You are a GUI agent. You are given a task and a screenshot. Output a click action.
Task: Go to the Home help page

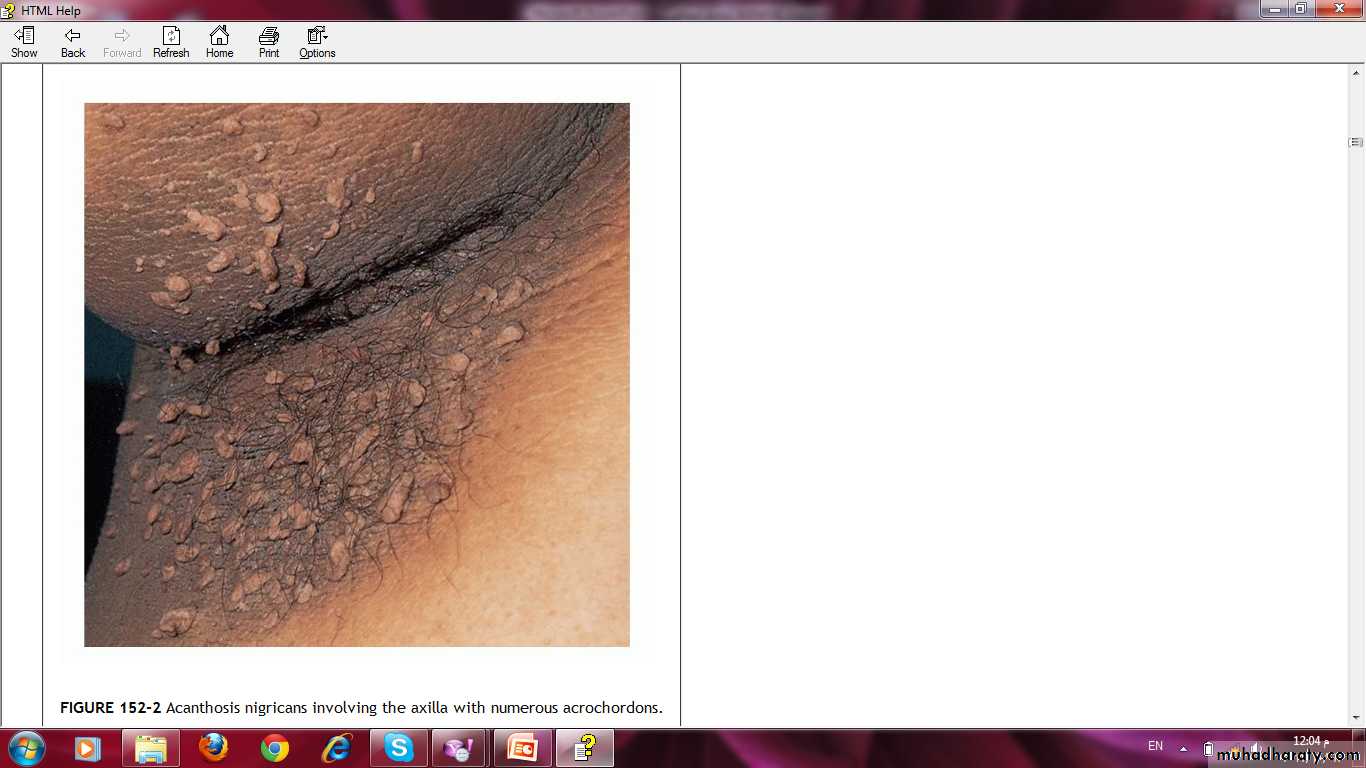point(219,42)
